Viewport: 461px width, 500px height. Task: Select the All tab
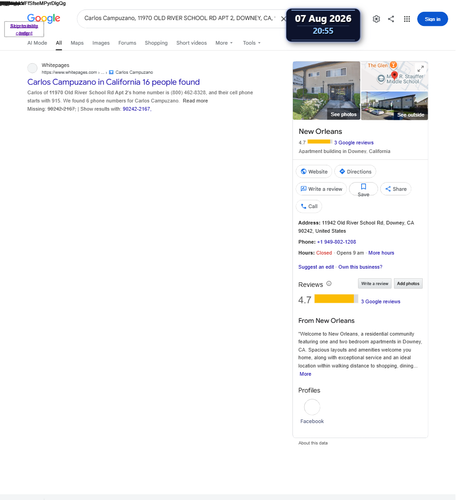(x=59, y=43)
